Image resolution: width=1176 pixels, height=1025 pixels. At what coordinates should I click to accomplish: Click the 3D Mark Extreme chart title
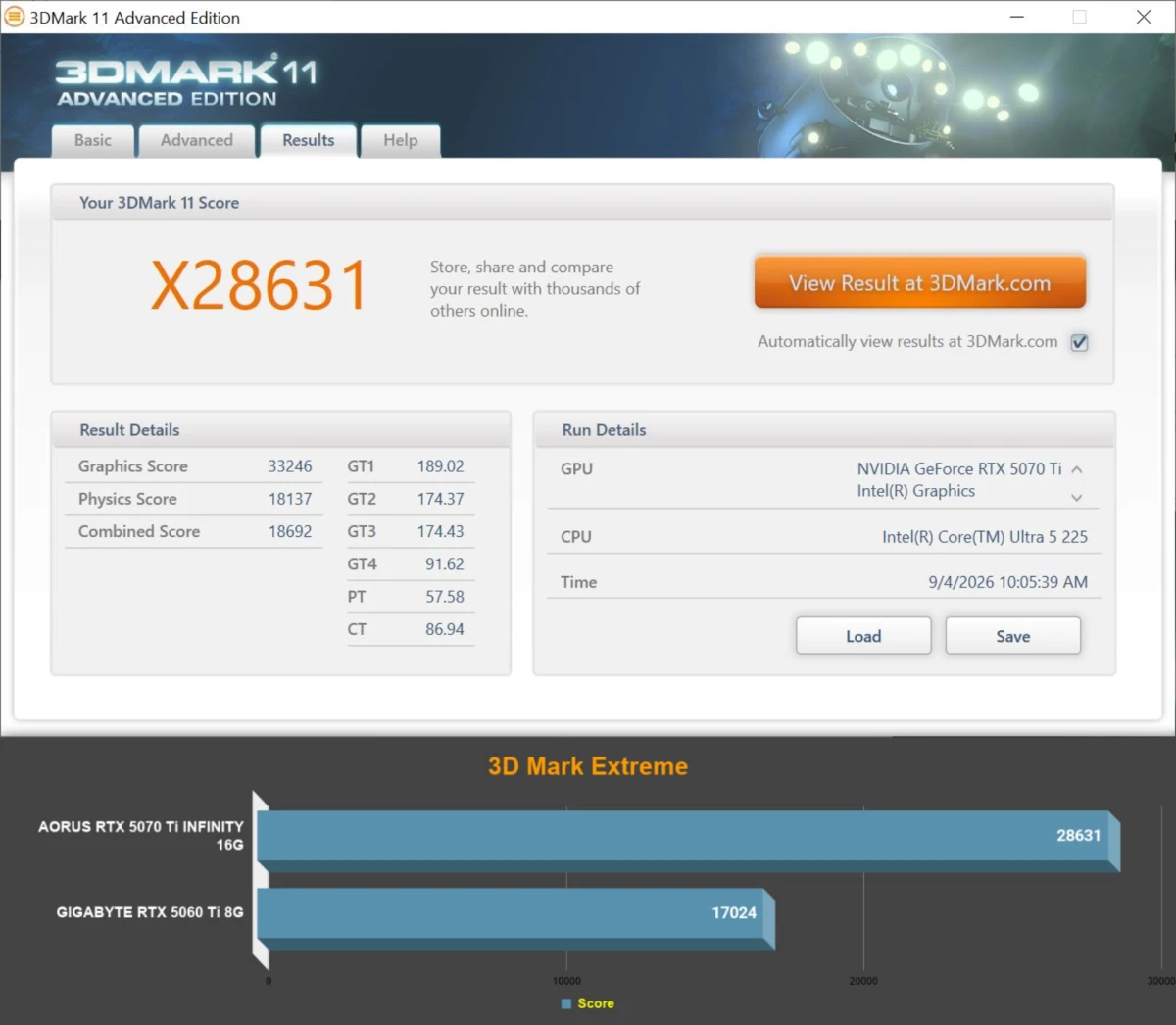588,766
